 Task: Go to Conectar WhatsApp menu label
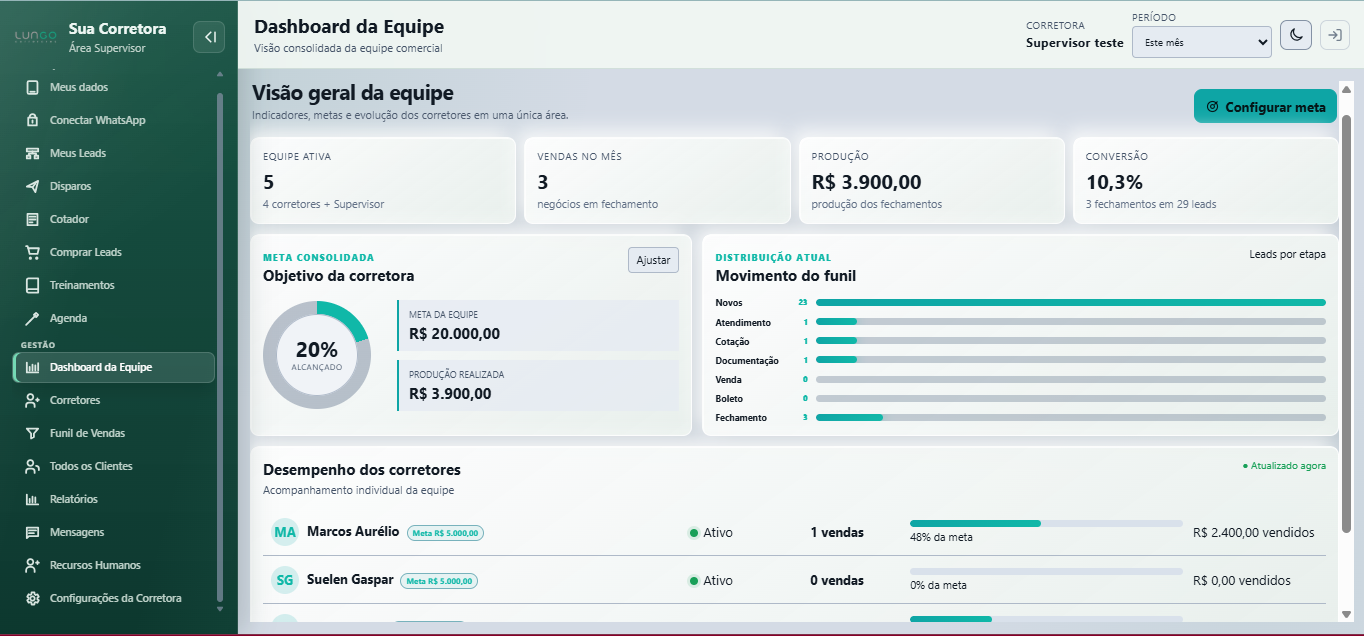(x=98, y=120)
